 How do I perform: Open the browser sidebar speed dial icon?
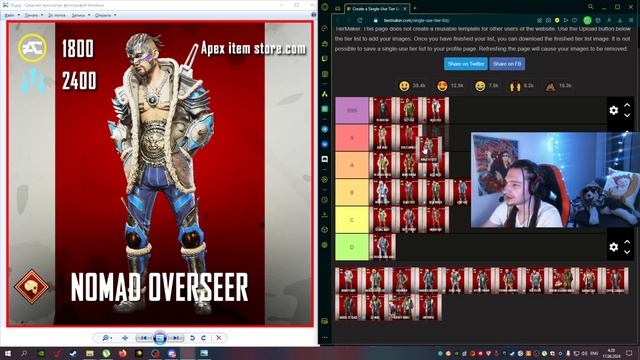[325, 29]
